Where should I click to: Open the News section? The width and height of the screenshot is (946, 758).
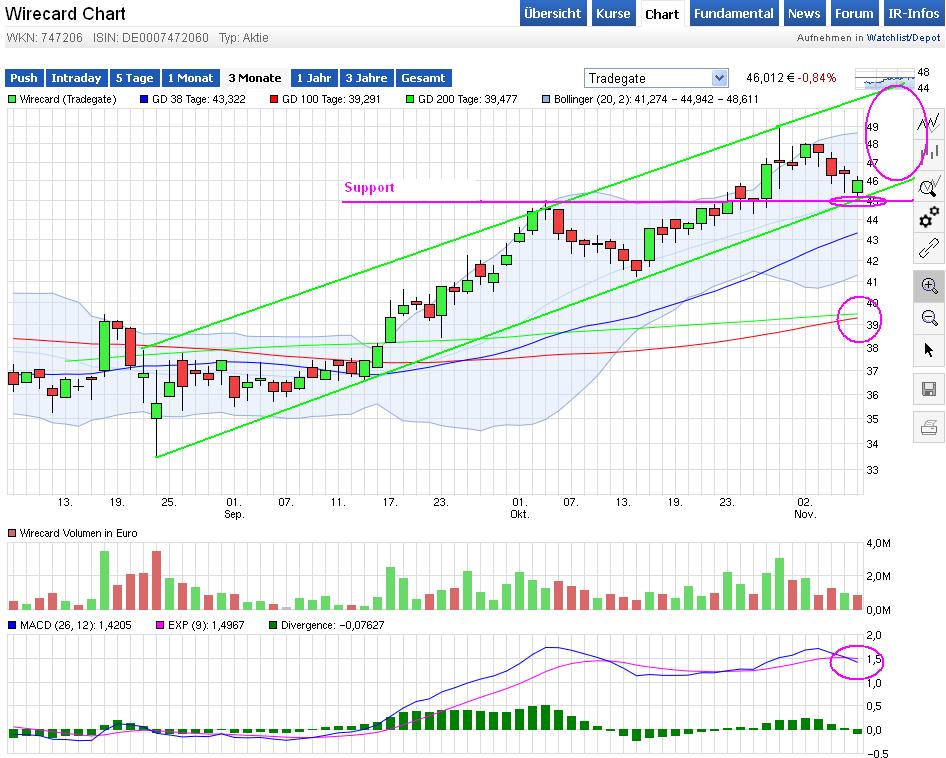tap(804, 14)
